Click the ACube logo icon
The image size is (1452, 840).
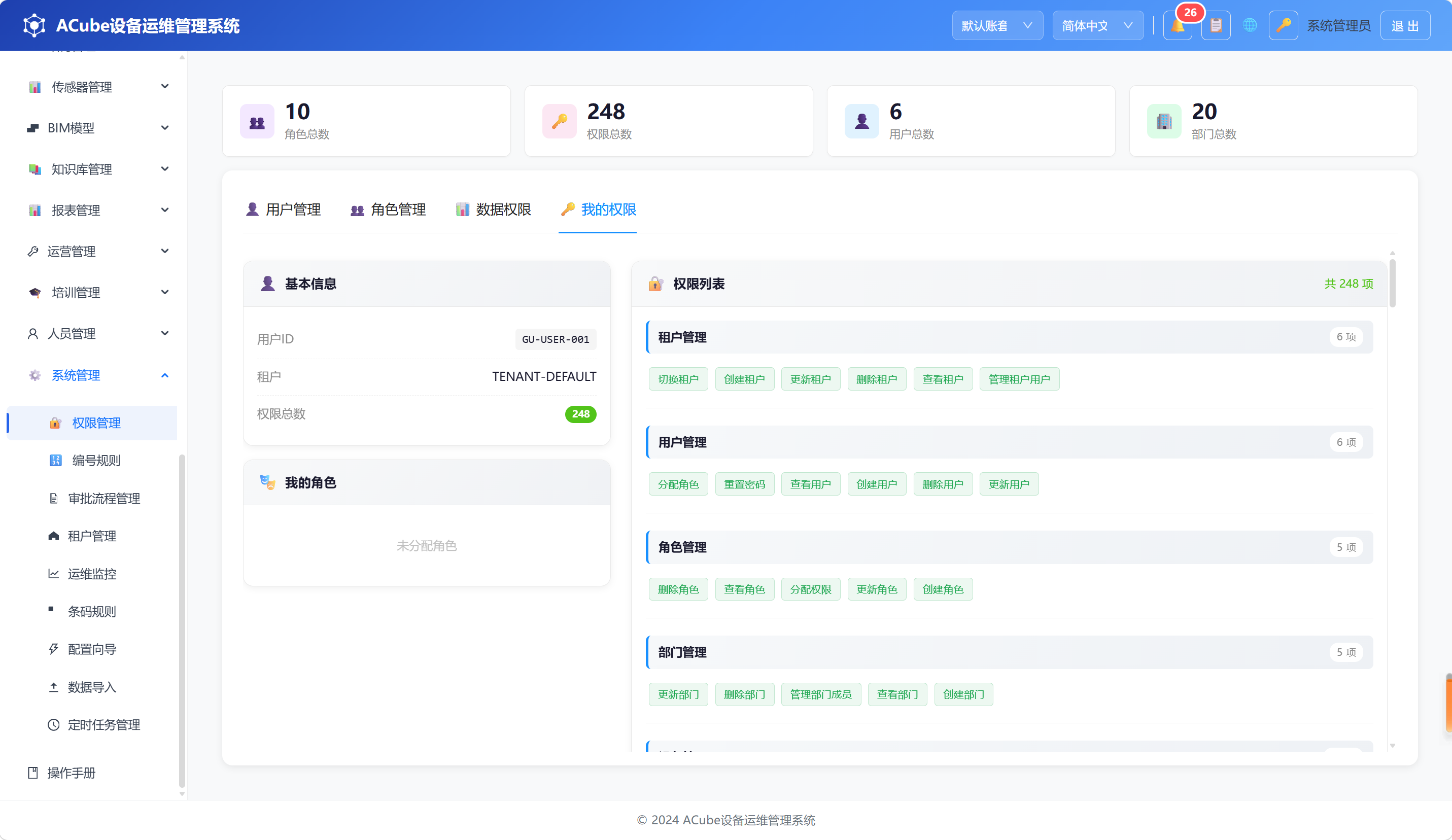tap(34, 25)
